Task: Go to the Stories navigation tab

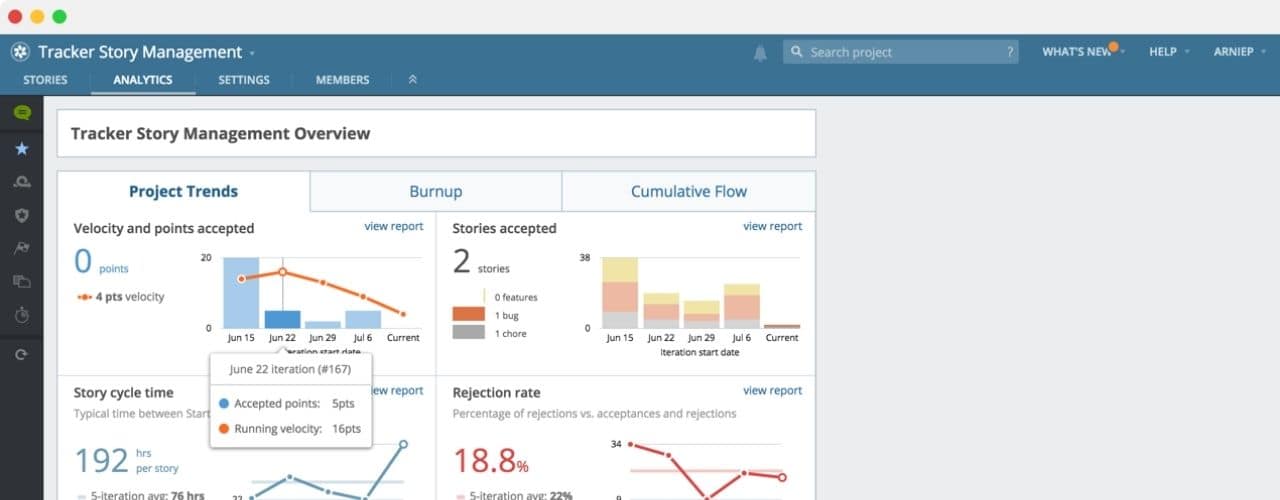Action: pyautogui.click(x=45, y=80)
